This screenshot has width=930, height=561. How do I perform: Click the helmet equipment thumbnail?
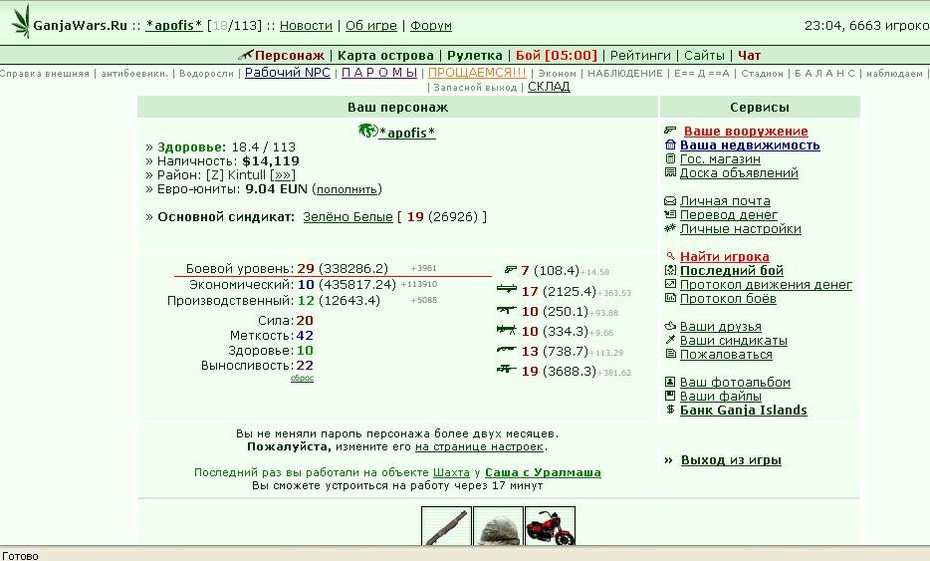[498, 525]
